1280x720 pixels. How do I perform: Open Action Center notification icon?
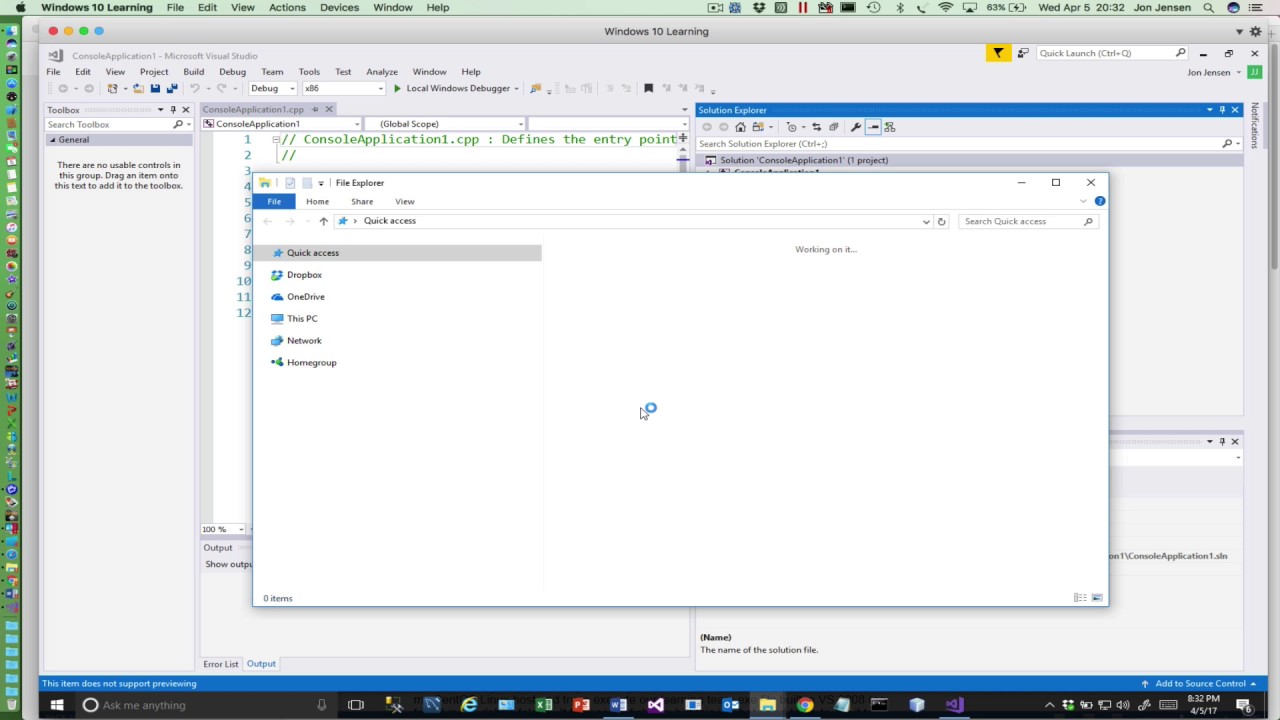tap(1243, 705)
